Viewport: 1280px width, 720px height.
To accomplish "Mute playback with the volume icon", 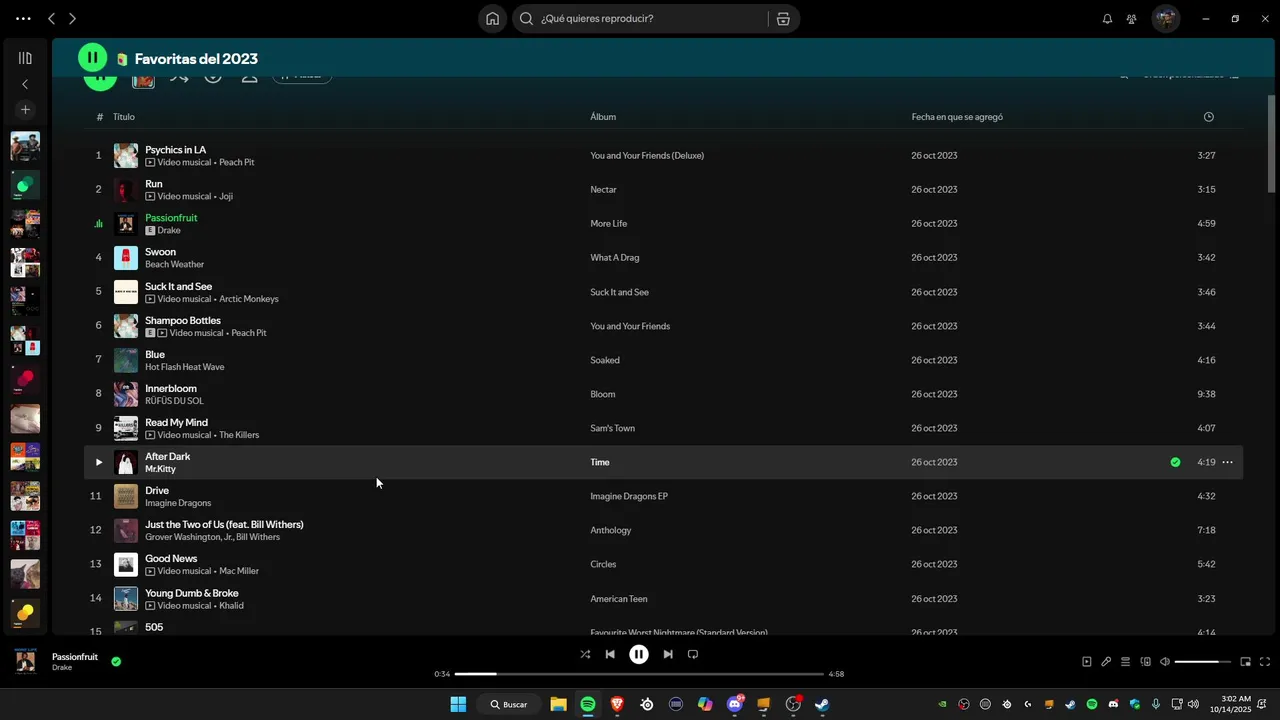I will [x=1165, y=661].
